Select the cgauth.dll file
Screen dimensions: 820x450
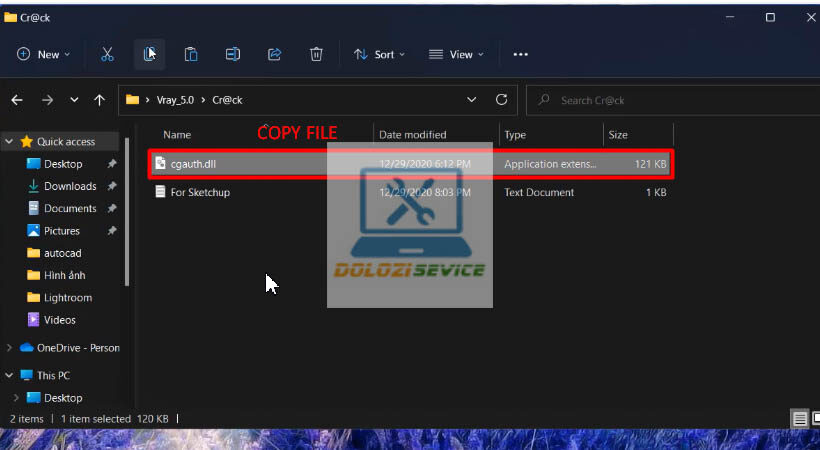coord(195,164)
